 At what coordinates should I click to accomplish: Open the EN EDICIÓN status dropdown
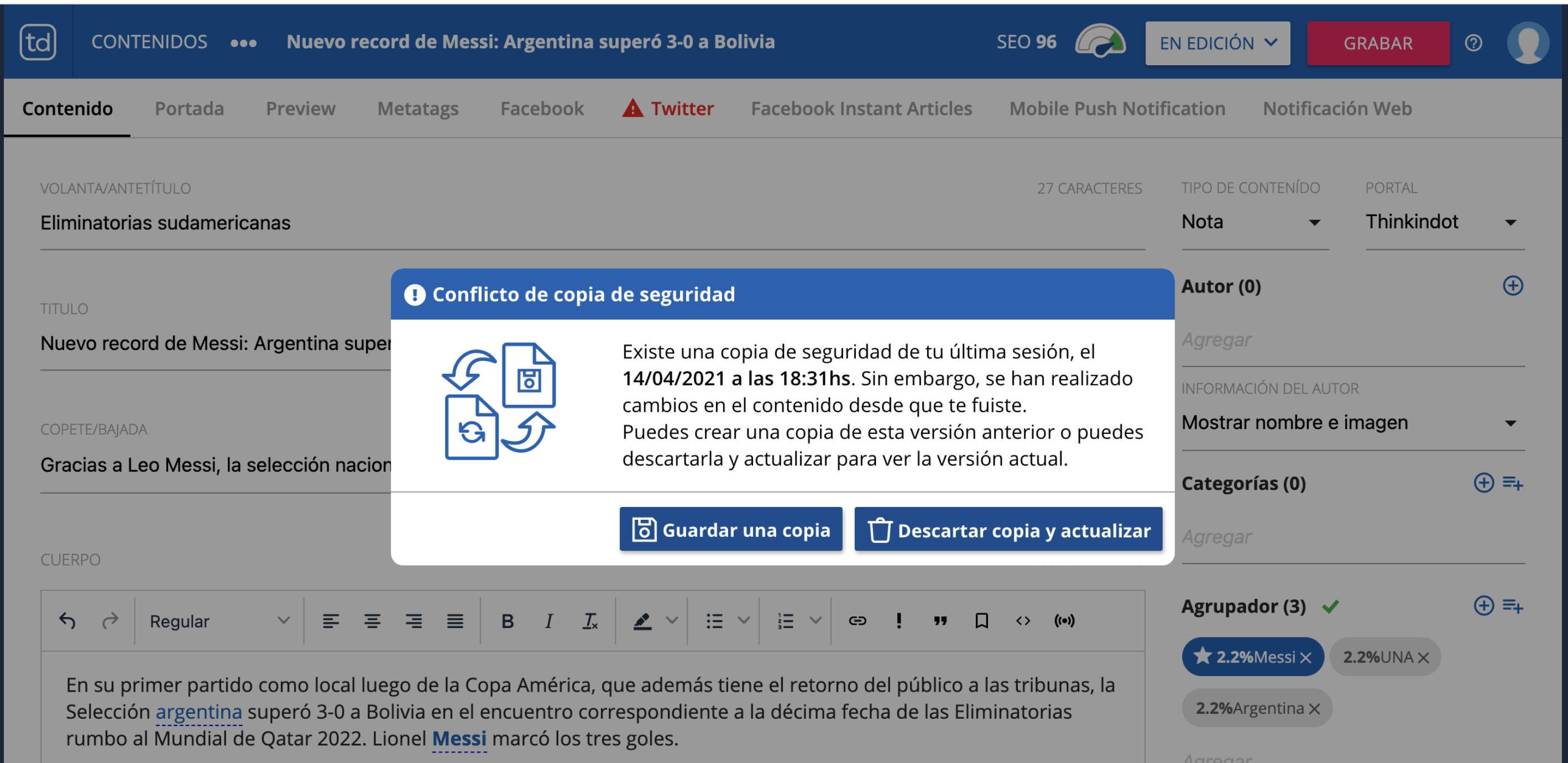[1217, 43]
